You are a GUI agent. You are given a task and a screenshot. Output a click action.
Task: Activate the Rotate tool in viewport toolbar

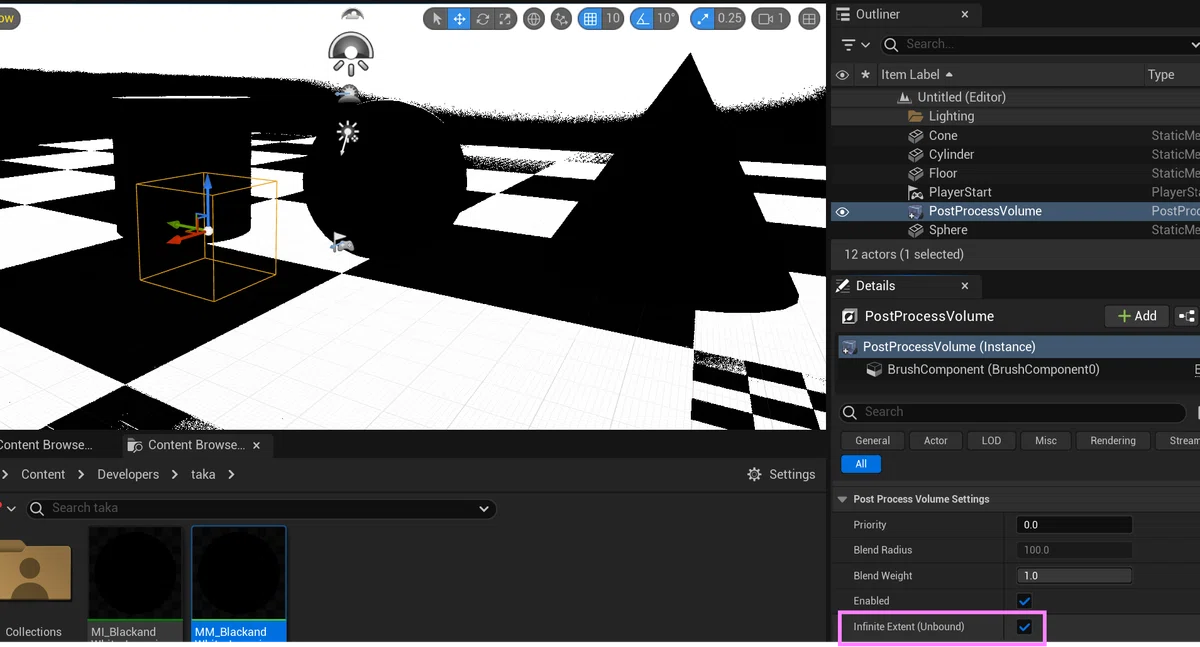coord(483,19)
